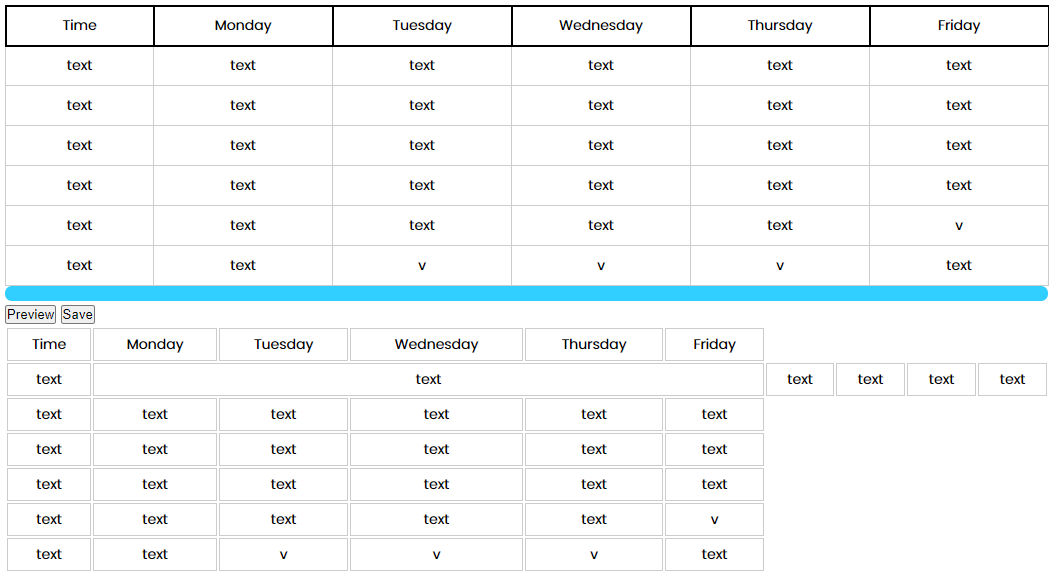Select the Monday header in the bottom table
The width and height of the screenshot is (1059, 582).
[155, 344]
